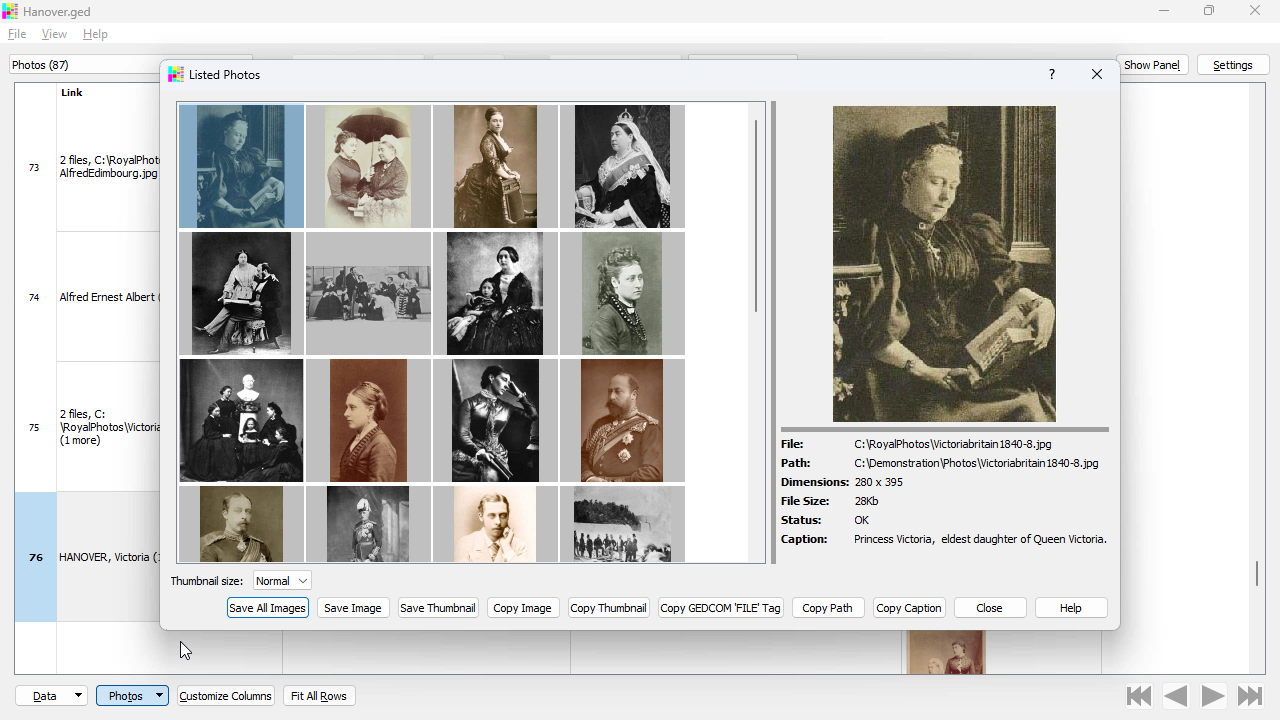Click Copy GEDCOM 'FILE' Tag button
Viewport: 1280px width, 720px height.
point(720,608)
